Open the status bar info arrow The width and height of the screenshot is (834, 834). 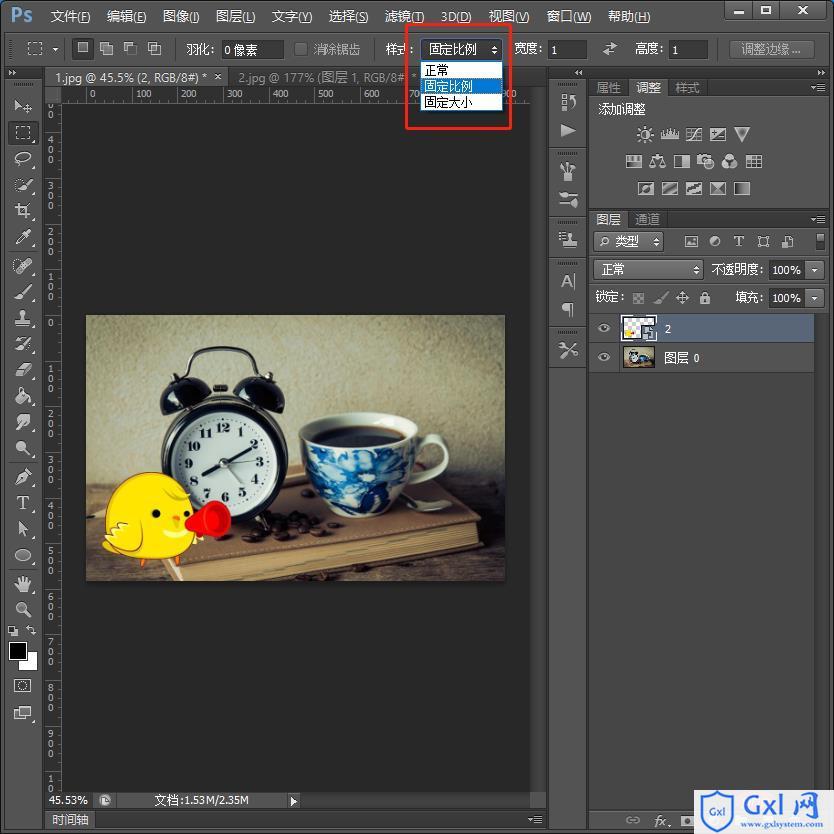click(294, 800)
